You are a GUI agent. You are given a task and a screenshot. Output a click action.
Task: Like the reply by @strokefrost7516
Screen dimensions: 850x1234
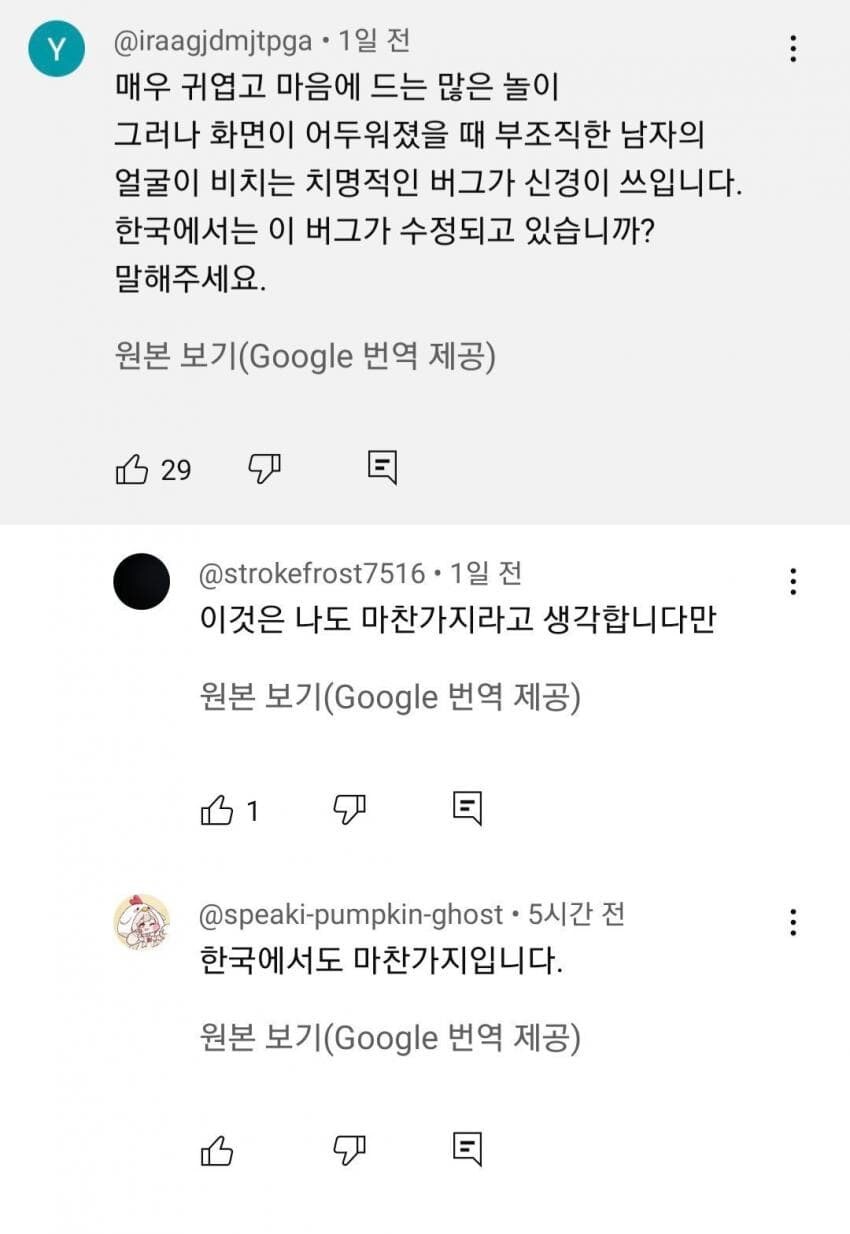point(217,810)
